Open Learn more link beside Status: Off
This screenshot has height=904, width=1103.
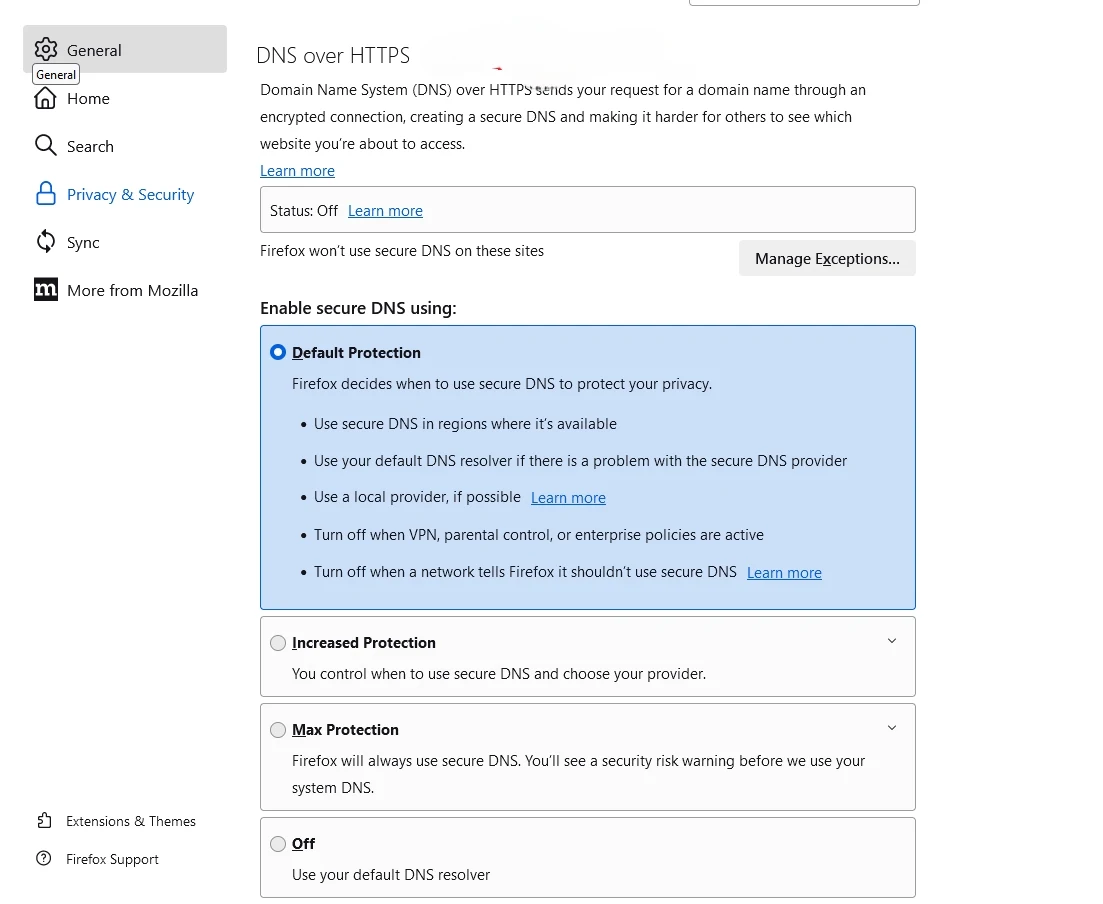click(x=385, y=211)
